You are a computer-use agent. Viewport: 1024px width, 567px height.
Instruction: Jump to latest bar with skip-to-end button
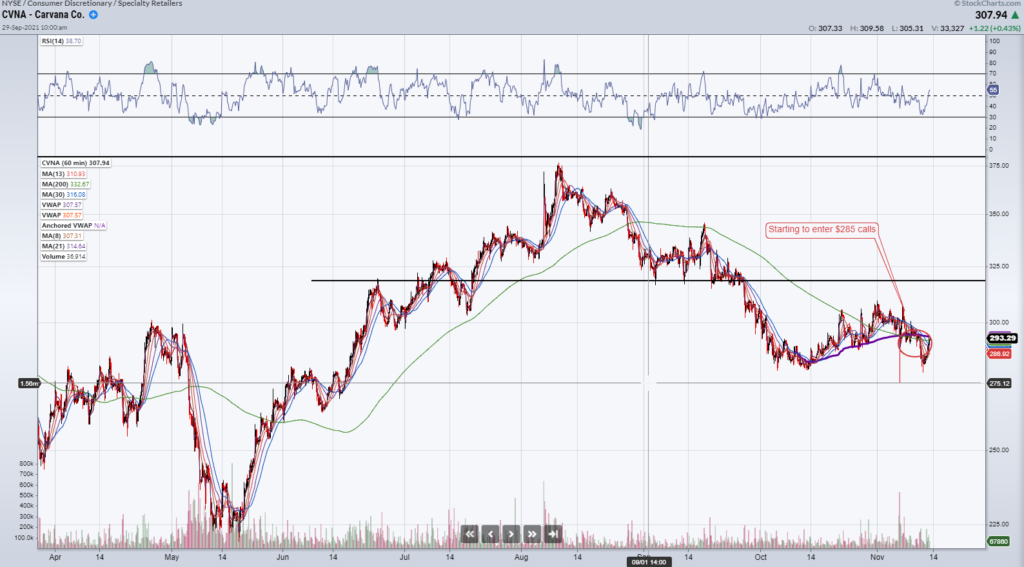[x=553, y=534]
